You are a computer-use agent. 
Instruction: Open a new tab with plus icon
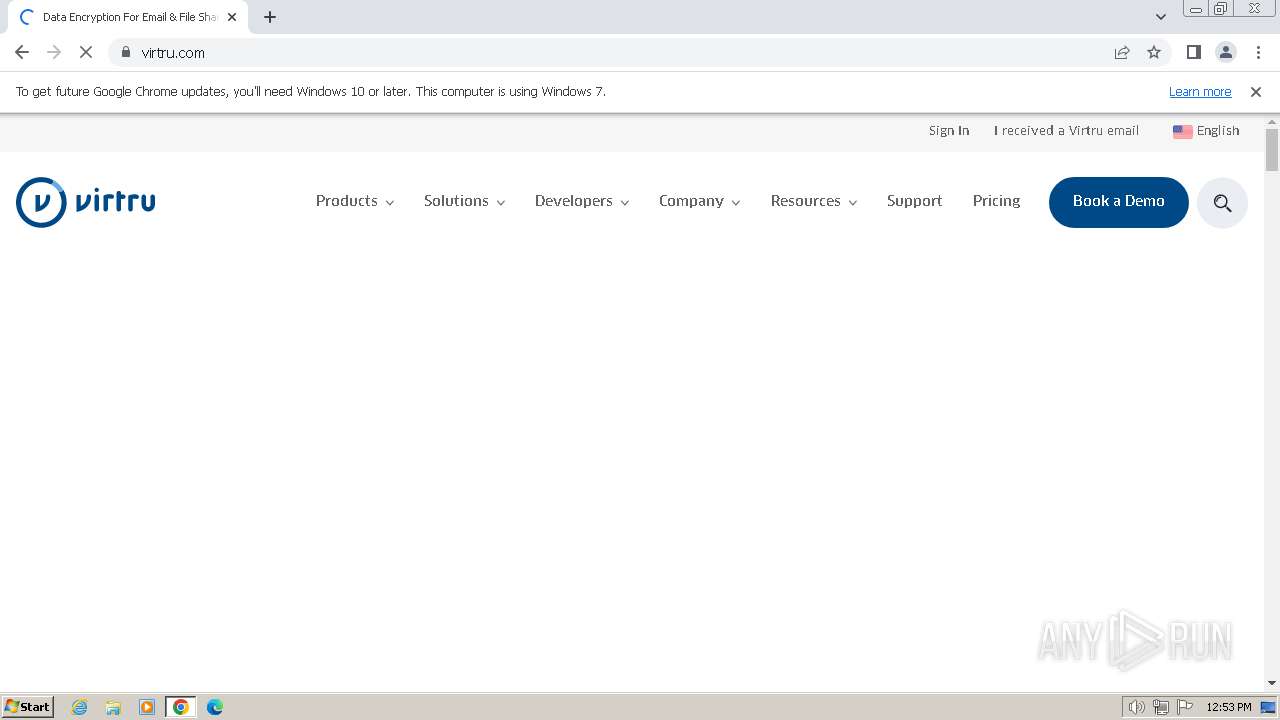coord(270,17)
